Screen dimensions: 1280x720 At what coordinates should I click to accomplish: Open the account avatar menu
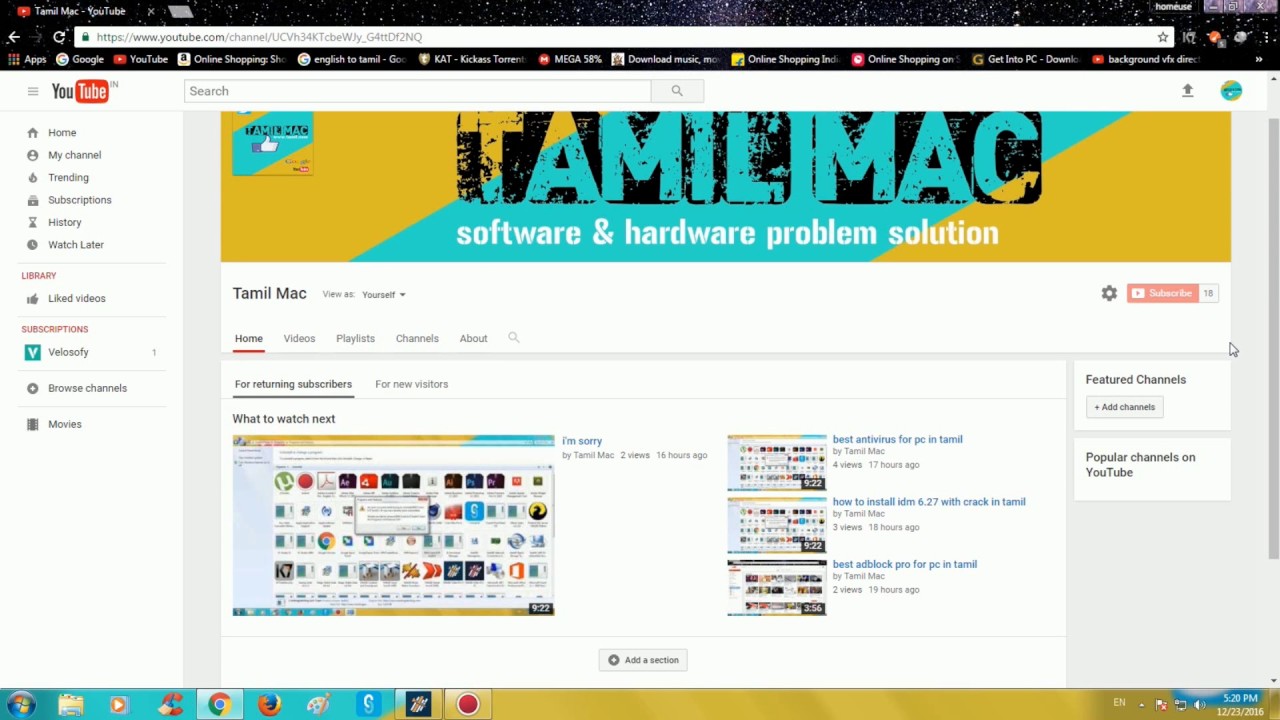point(1231,91)
